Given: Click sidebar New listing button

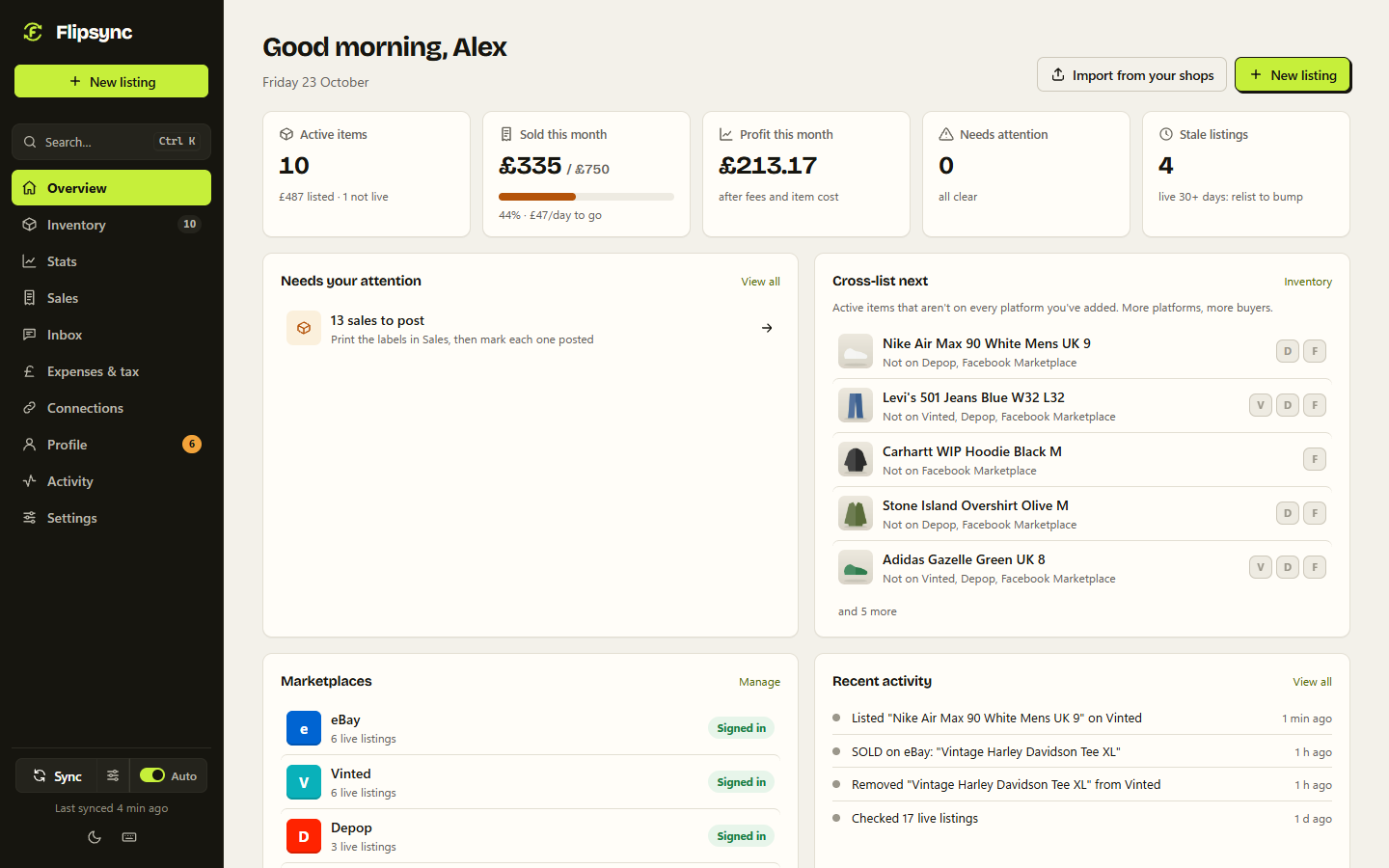Looking at the screenshot, I should (111, 82).
